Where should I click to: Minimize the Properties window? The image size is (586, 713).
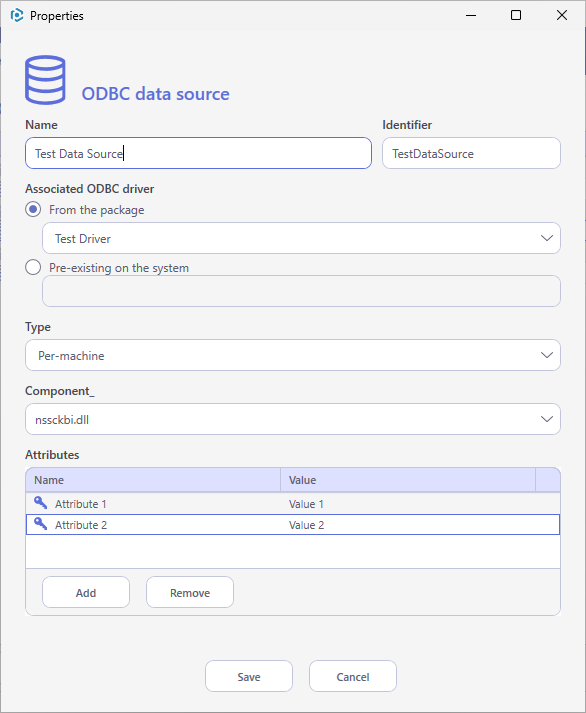coord(471,15)
